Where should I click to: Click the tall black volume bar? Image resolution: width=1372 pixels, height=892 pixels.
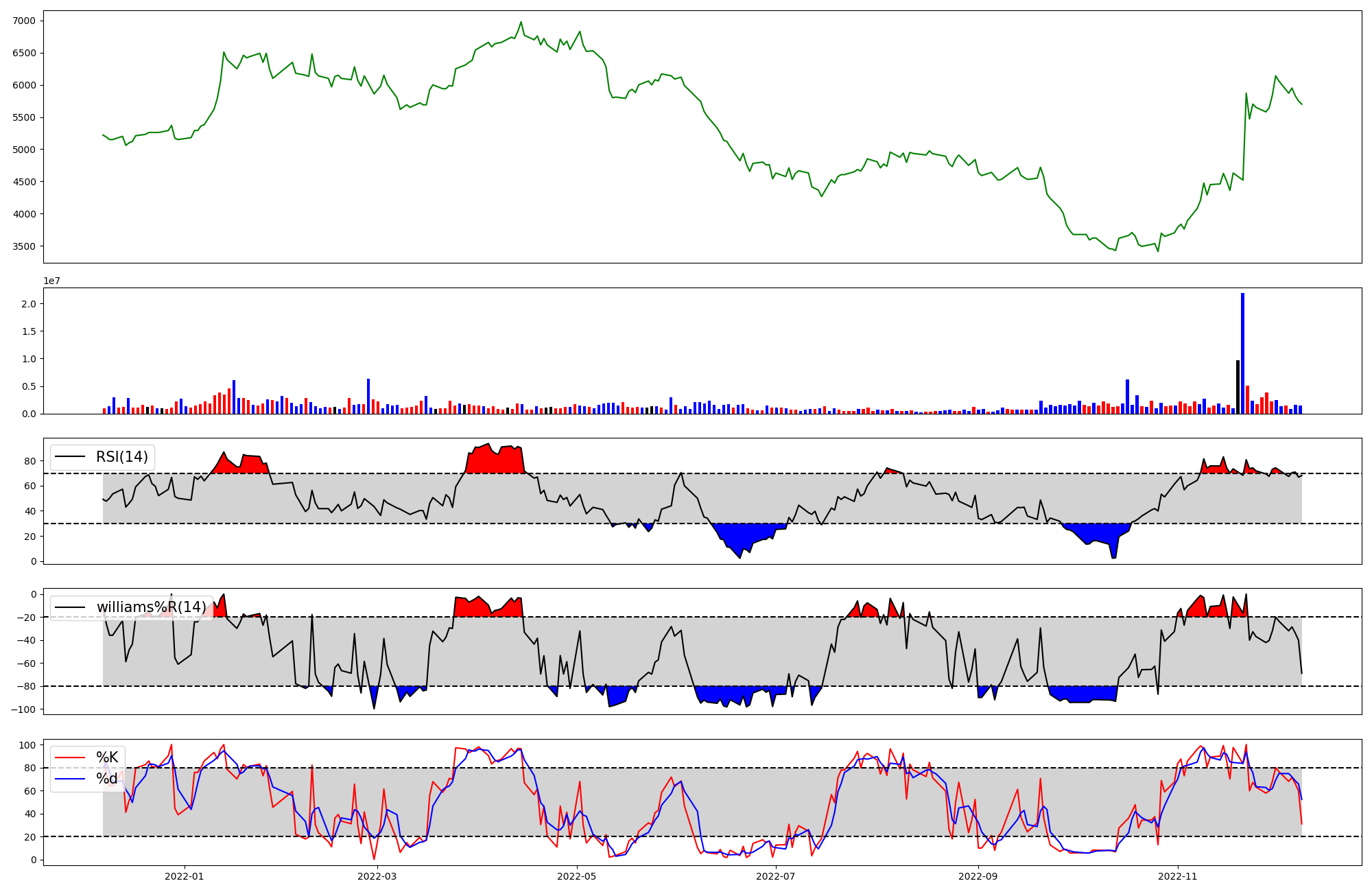click(x=1238, y=387)
